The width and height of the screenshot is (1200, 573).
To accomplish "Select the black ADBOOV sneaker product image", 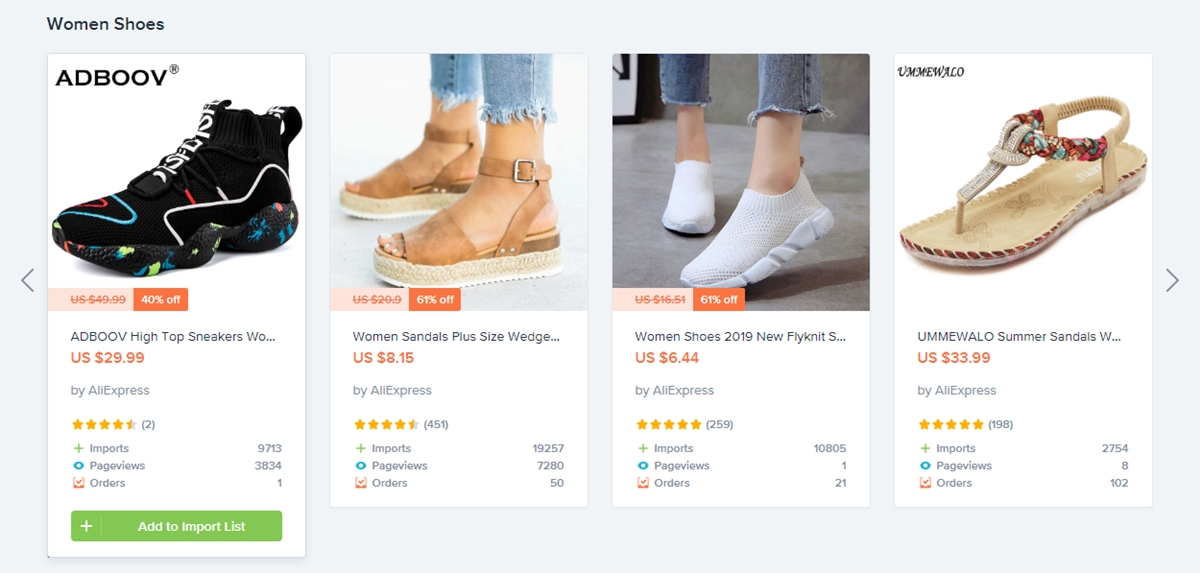I will click(176, 180).
